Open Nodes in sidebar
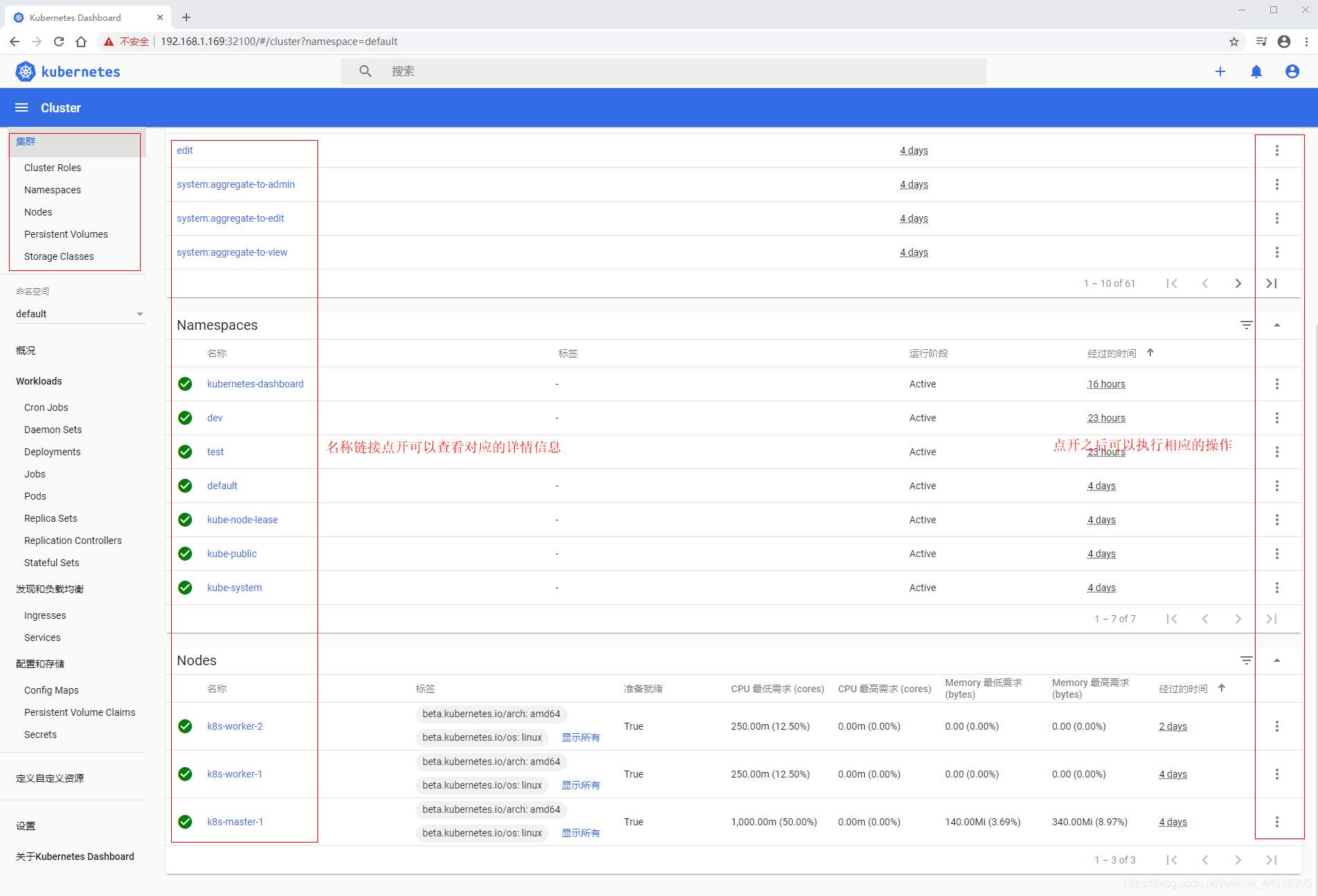Viewport: 1318px width, 896px height. click(38, 212)
